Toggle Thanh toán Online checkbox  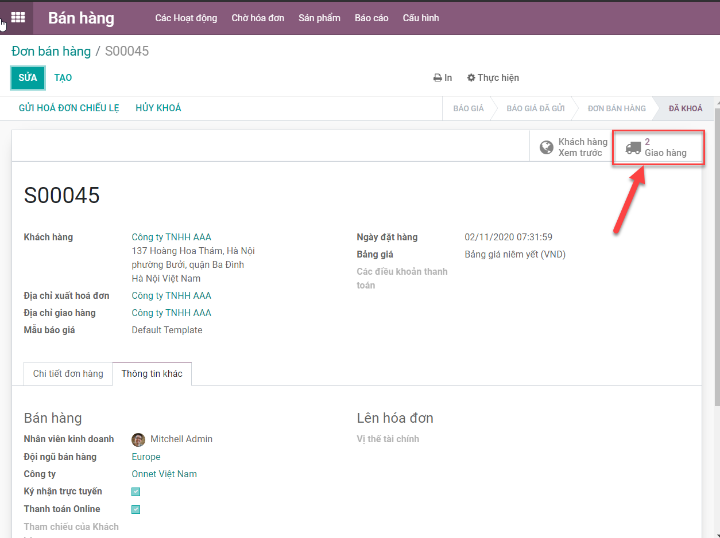pos(136,509)
